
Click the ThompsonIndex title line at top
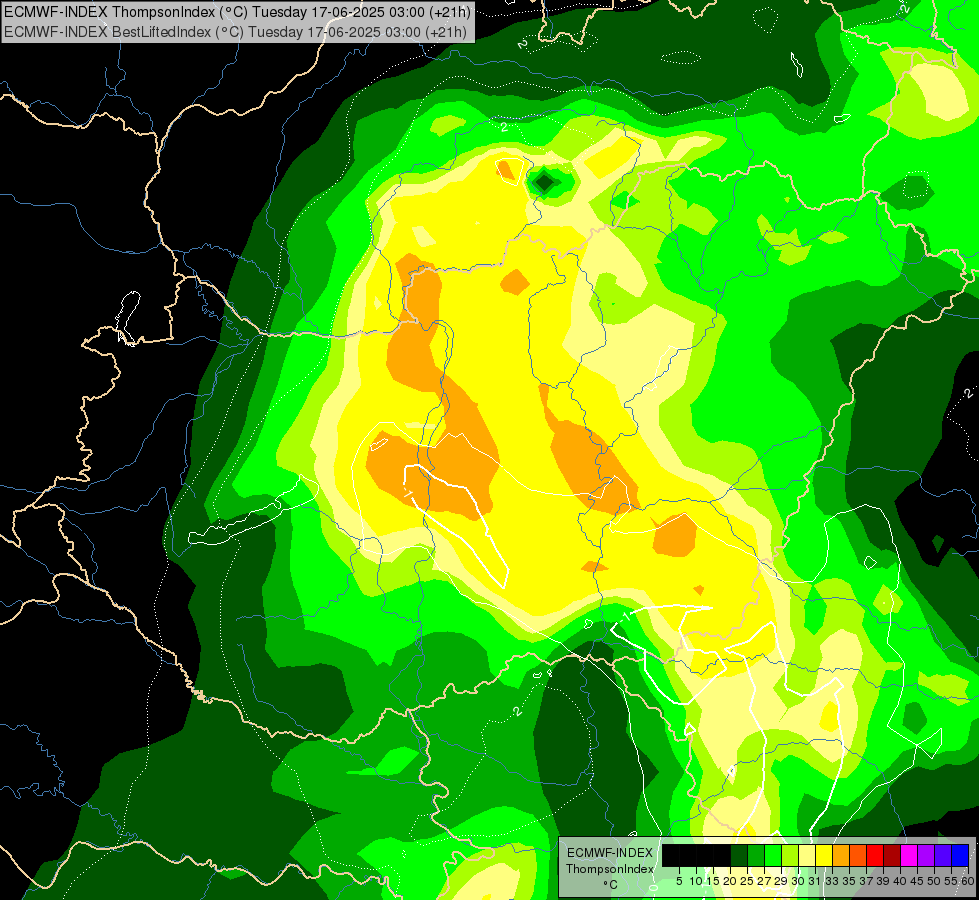coord(237,11)
